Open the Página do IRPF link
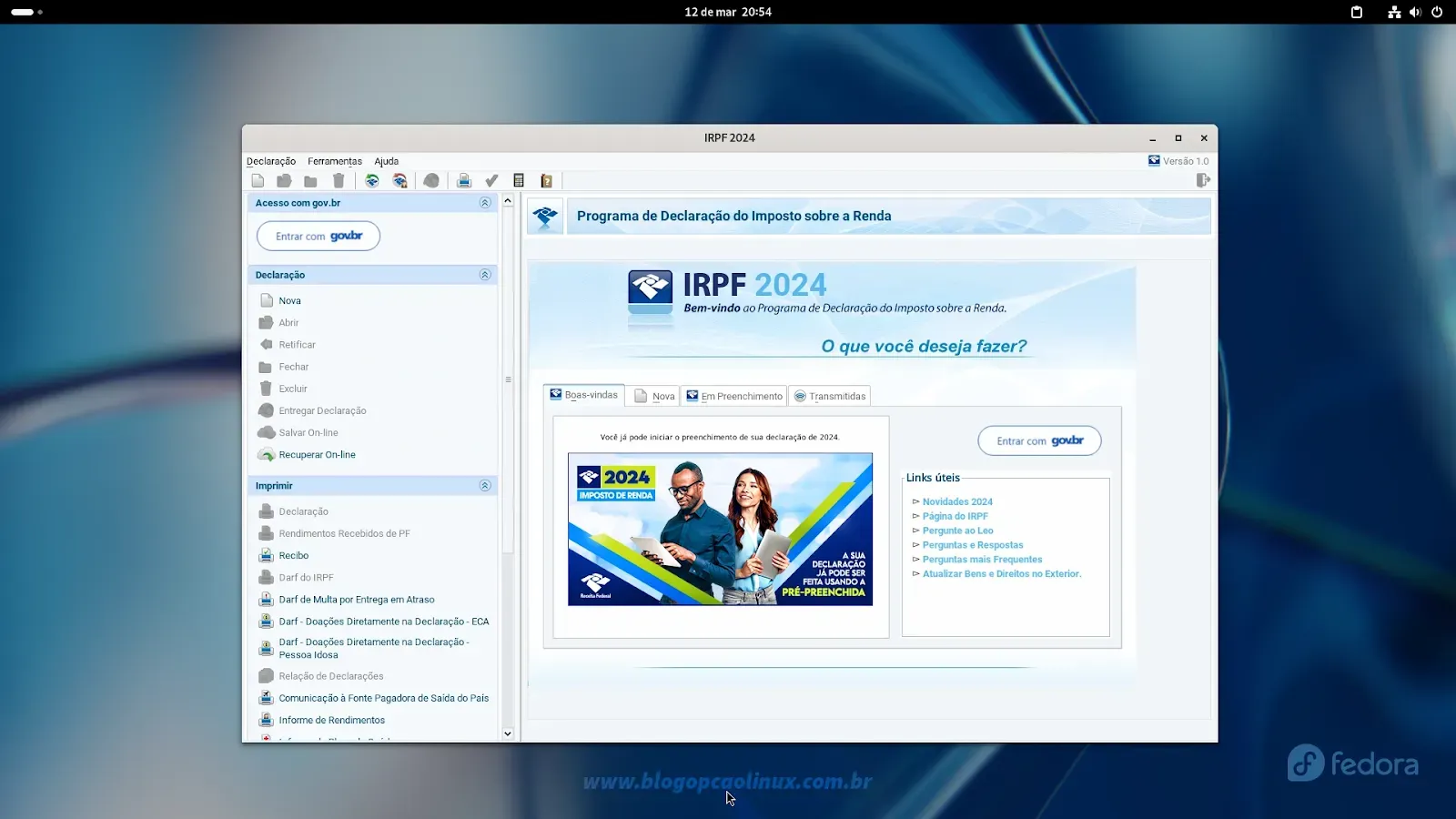Screen dimensions: 1456x819 click(x=955, y=516)
